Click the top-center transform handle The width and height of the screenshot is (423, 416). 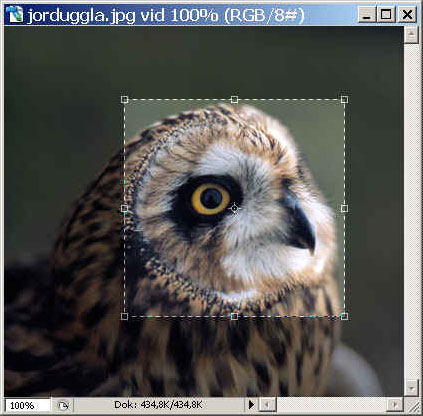[x=234, y=99]
